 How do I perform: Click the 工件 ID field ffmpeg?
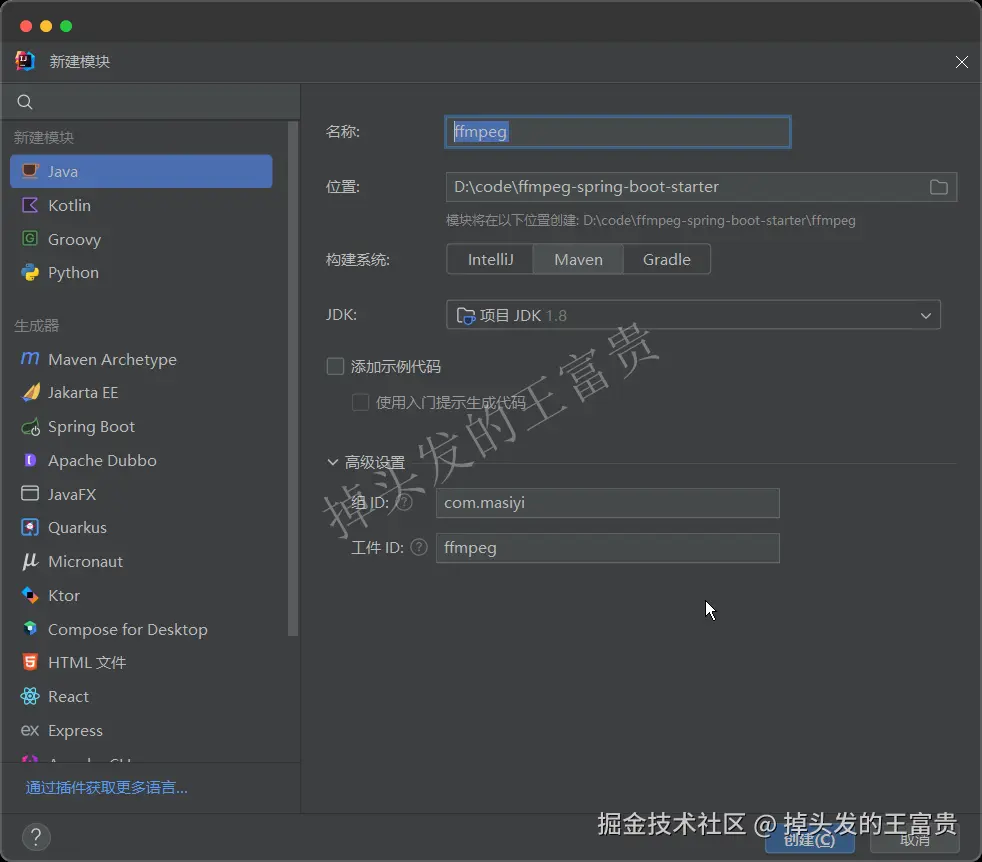point(607,548)
